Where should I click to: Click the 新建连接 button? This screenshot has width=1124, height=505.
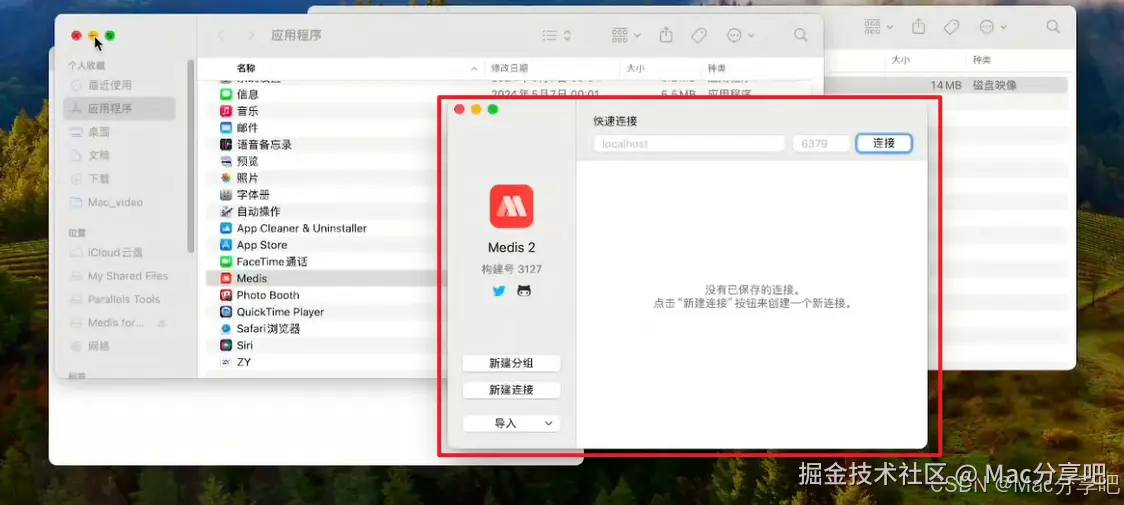pos(511,390)
